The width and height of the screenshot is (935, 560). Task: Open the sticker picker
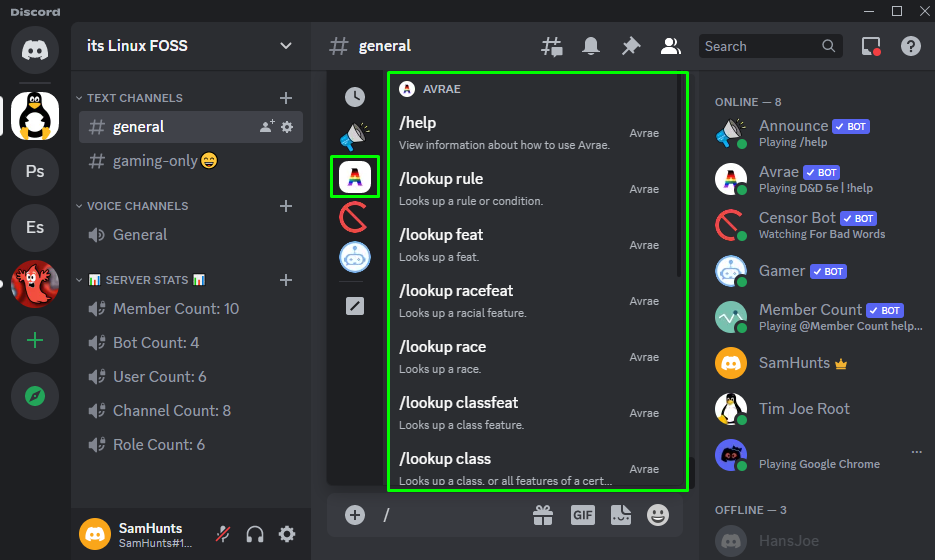click(x=621, y=515)
